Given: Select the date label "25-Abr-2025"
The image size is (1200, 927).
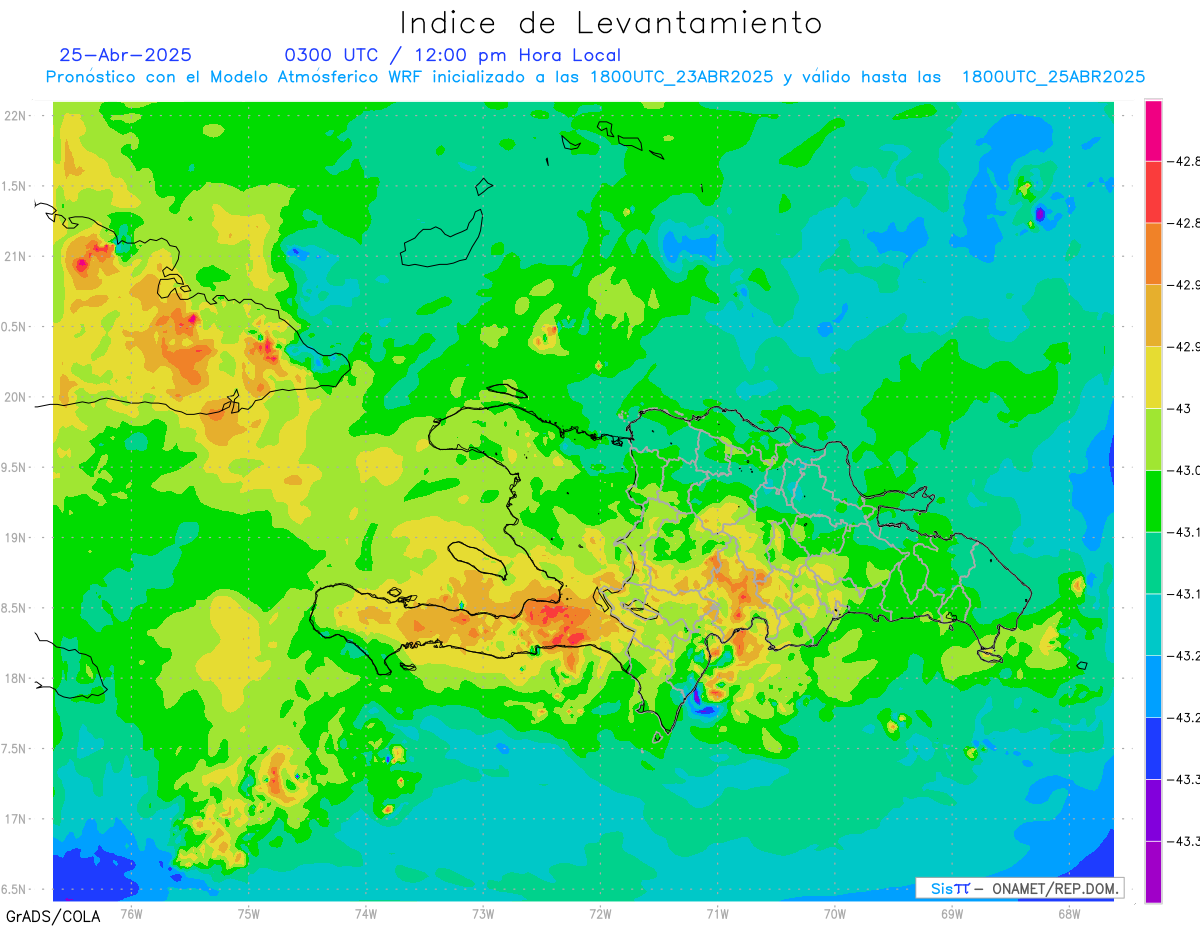Looking at the screenshot, I should (126, 55).
